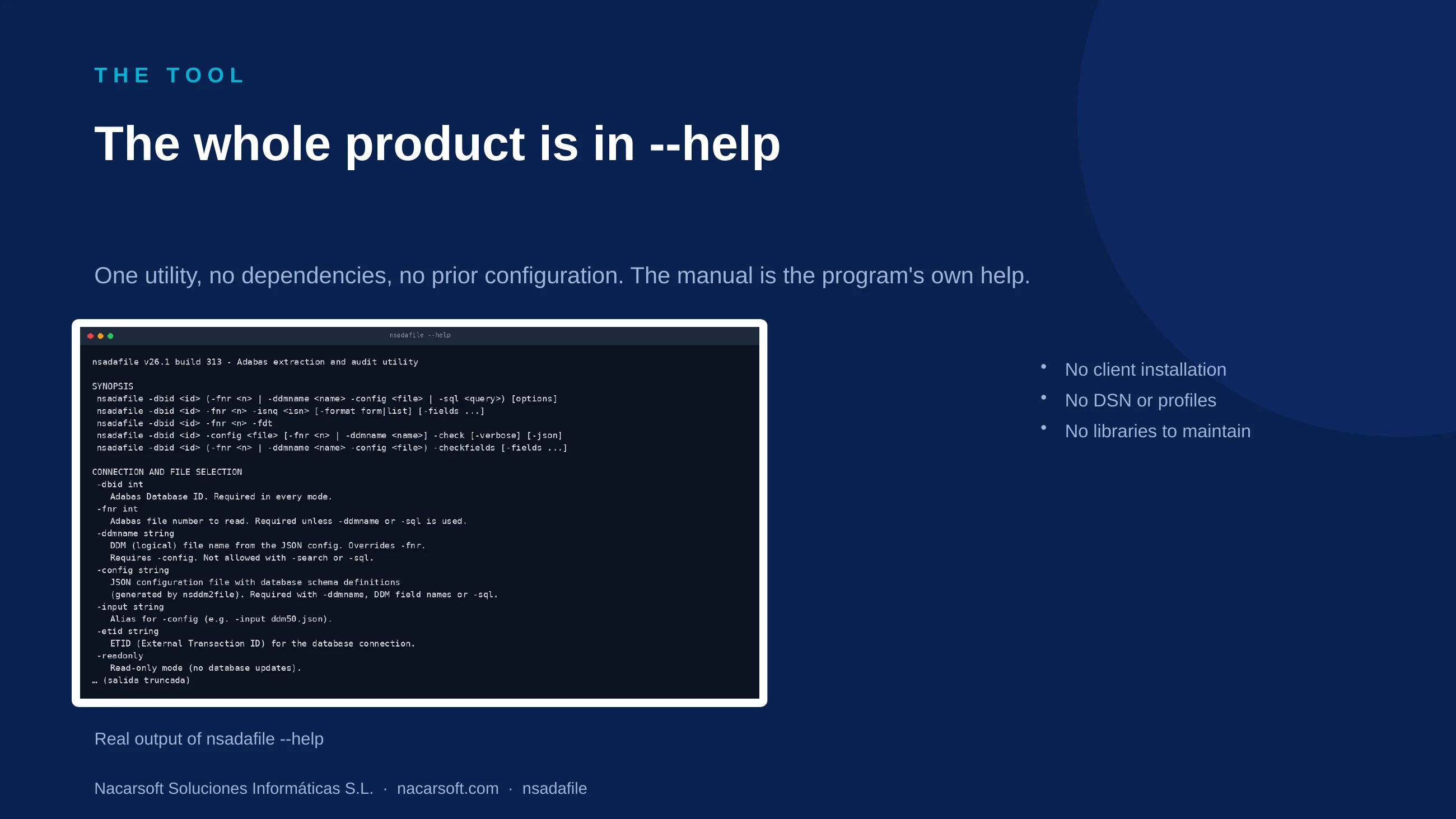This screenshot has height=819, width=1456.
Task: Click the '… (salida truncada)' line
Action: coord(141,681)
